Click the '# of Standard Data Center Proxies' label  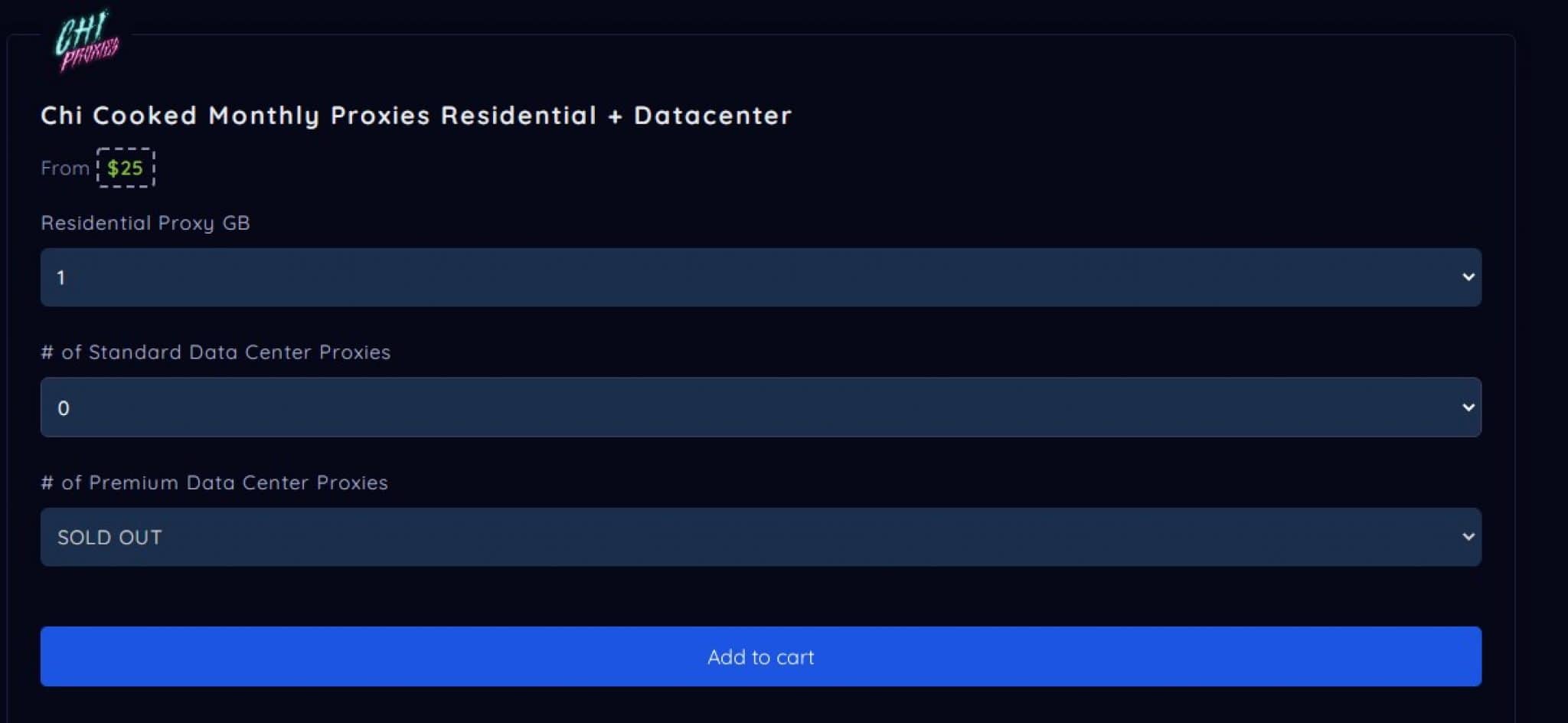(x=215, y=352)
